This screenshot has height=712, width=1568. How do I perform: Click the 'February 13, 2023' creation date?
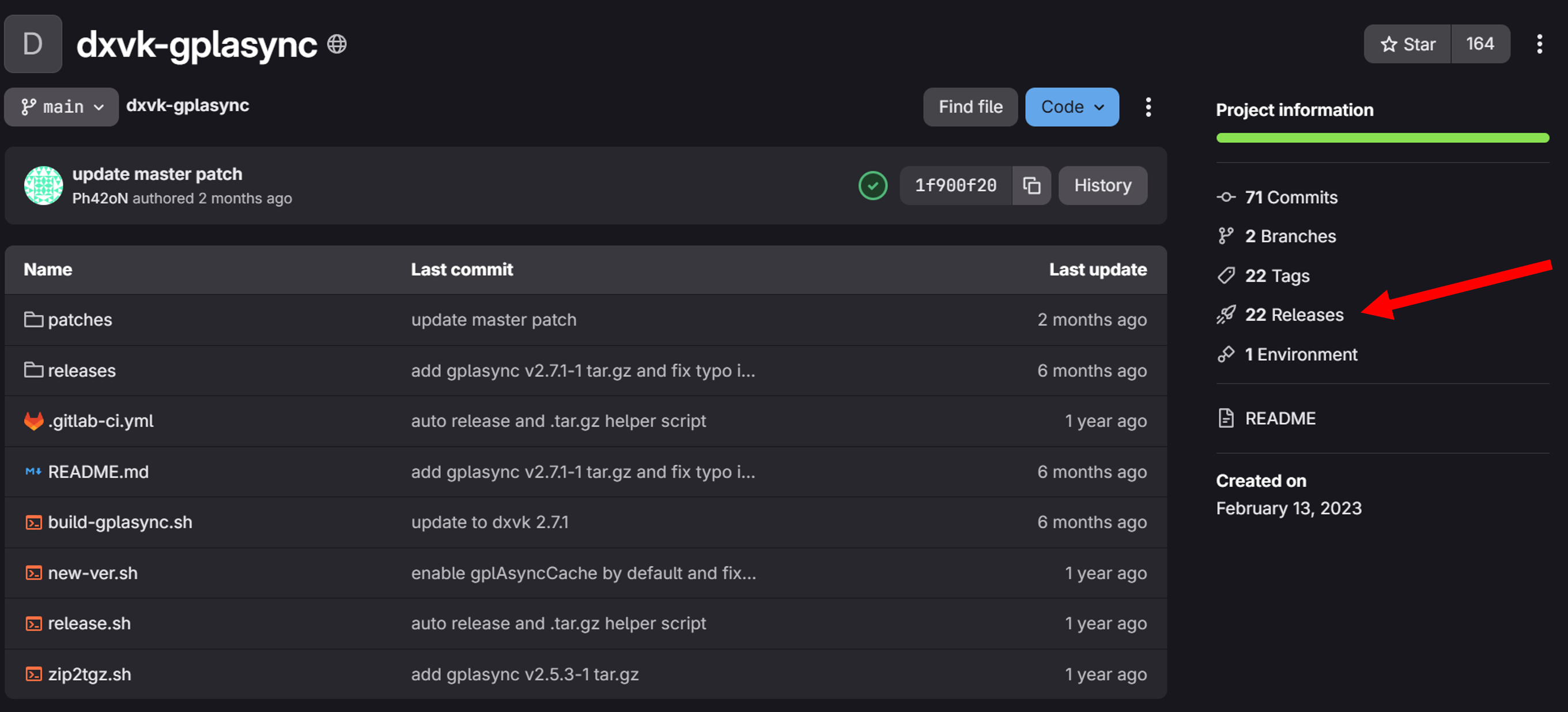tap(1289, 509)
